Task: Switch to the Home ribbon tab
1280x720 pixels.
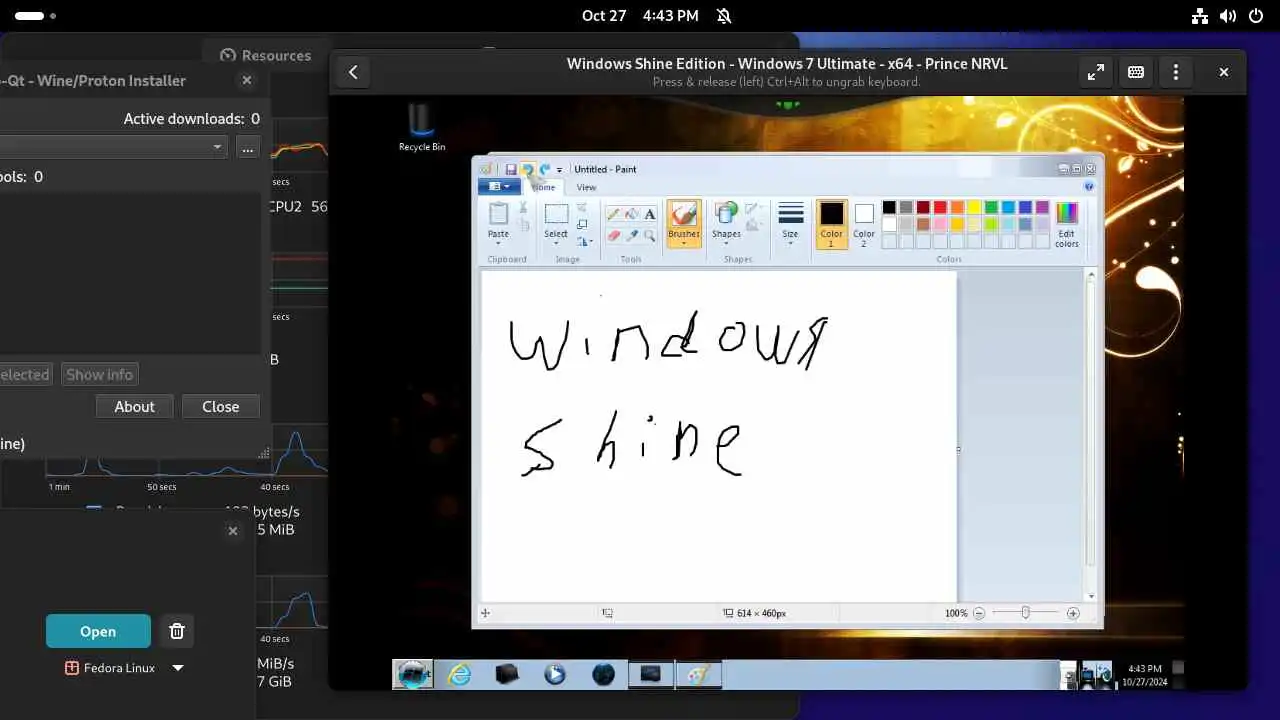Action: 544,187
